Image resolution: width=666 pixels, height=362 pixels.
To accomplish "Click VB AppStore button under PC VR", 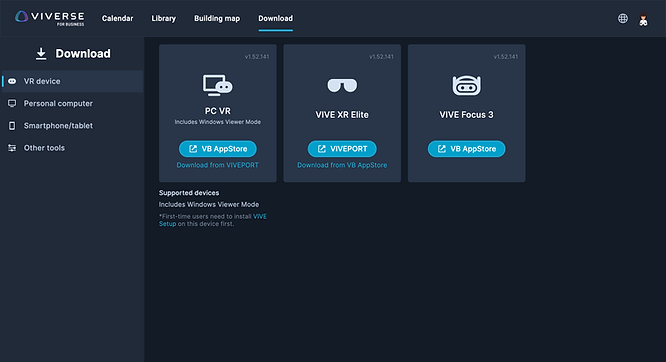I will (x=217, y=149).
